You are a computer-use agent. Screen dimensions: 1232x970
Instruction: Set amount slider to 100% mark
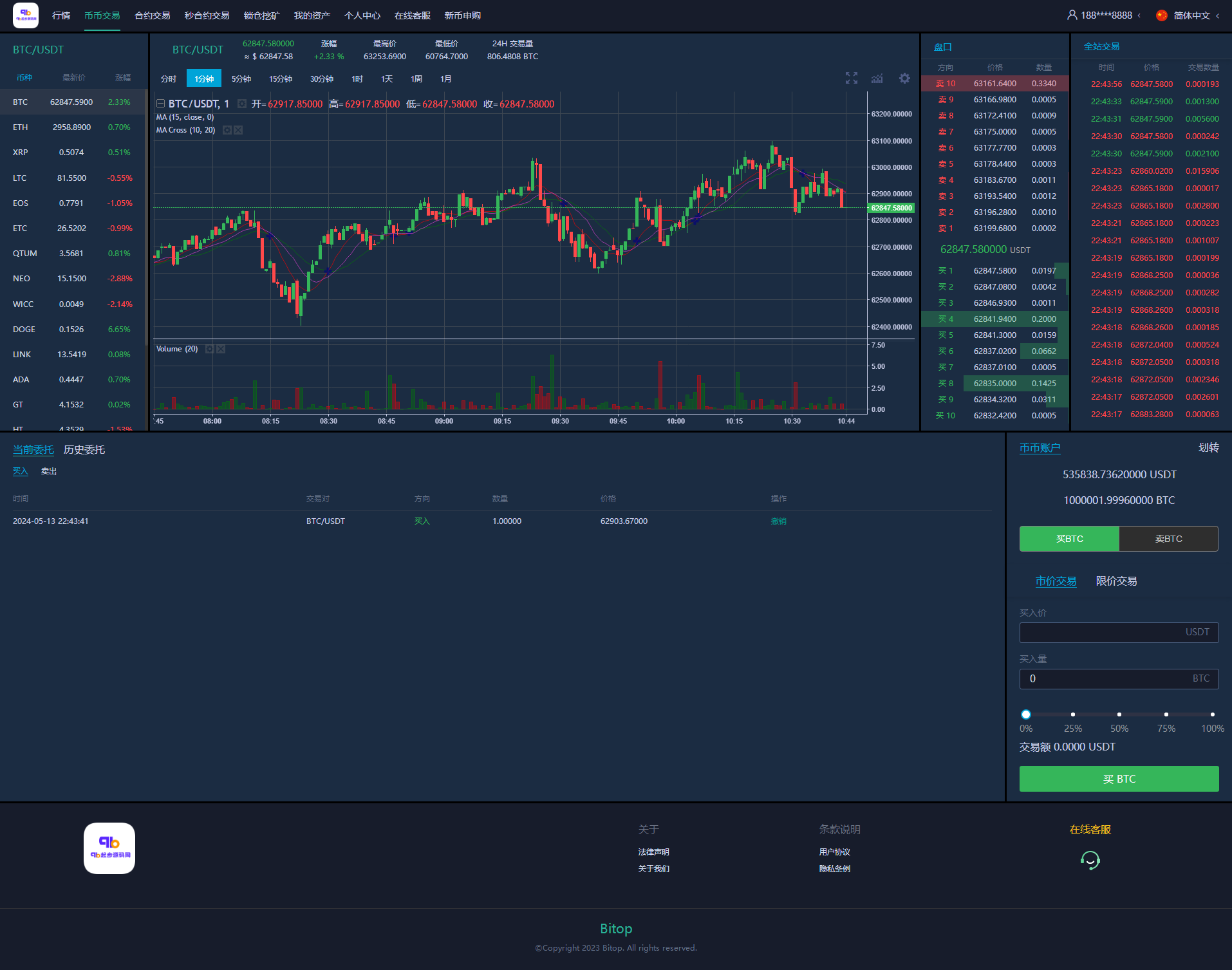click(1213, 714)
